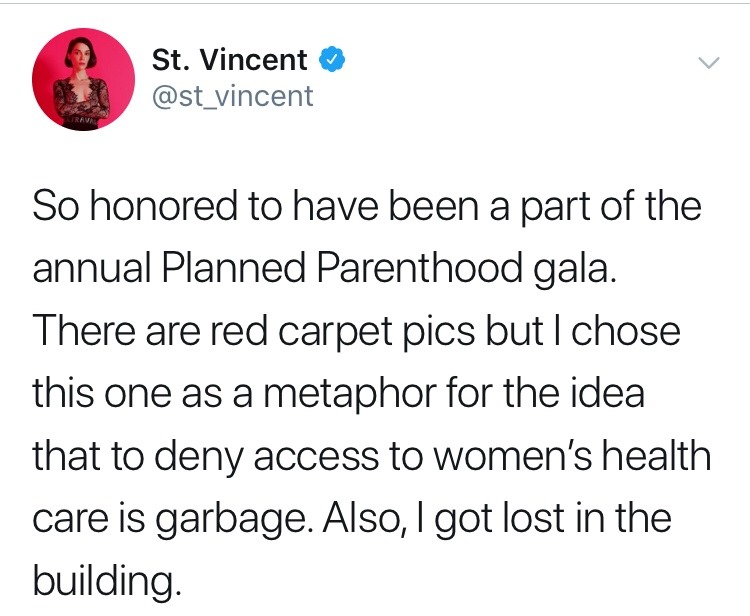Click the word 'chose' in tweet text
The height and width of the screenshot is (616, 750).
click(x=626, y=331)
